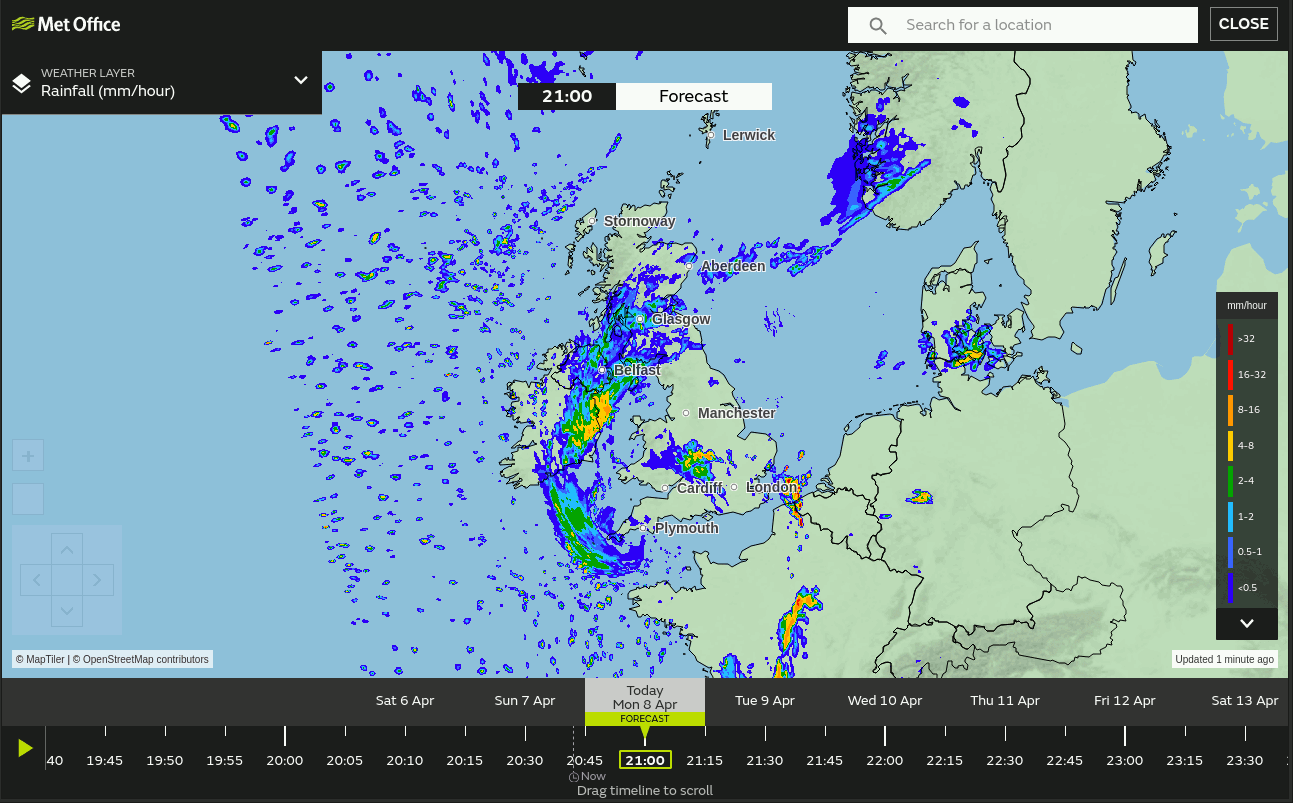
Task: Click the red 16-32 legend swatch
Action: point(1230,375)
